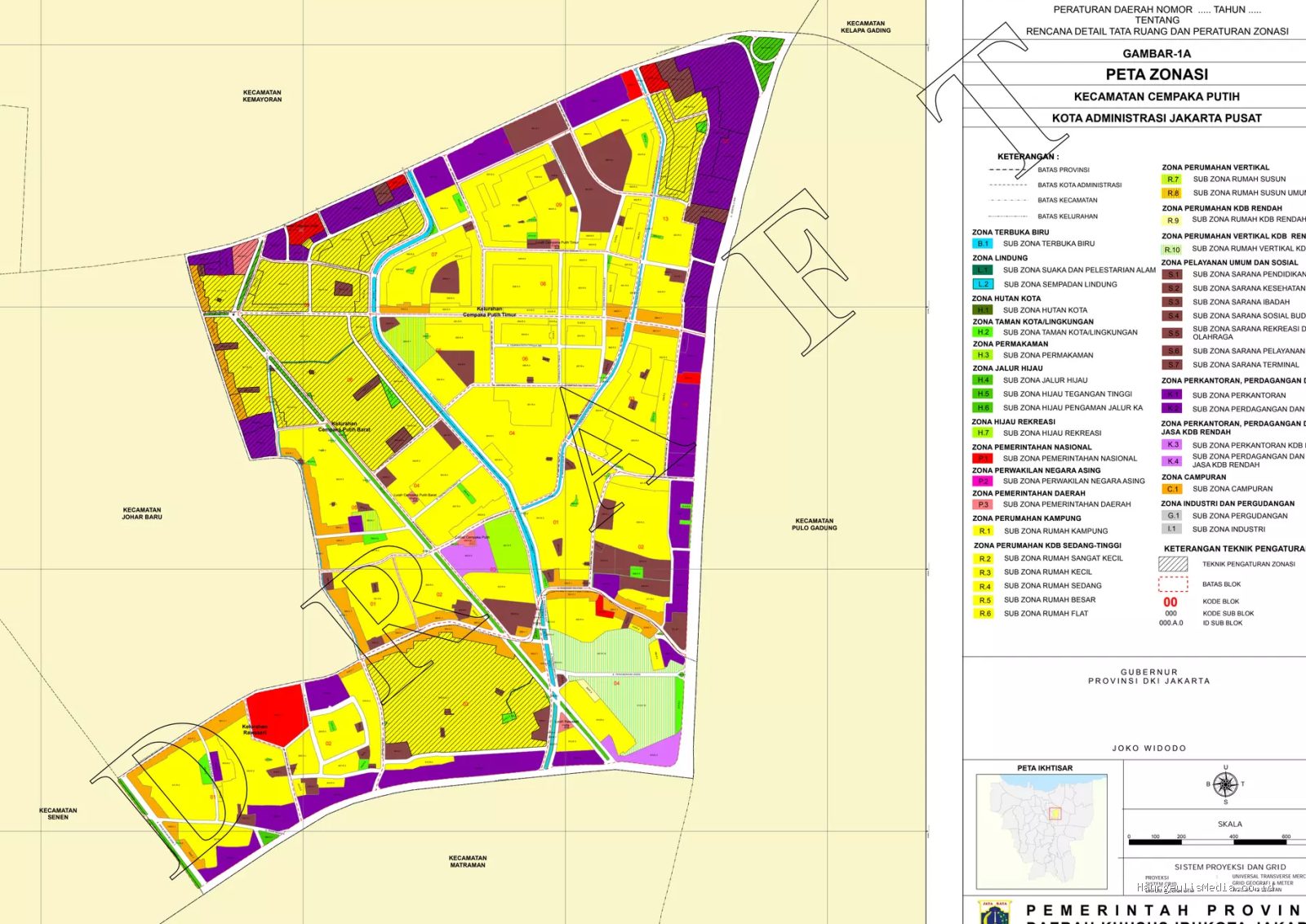
Task: Click the pink P.3 Pemerintahan Daerah swatch
Action: click(983, 504)
